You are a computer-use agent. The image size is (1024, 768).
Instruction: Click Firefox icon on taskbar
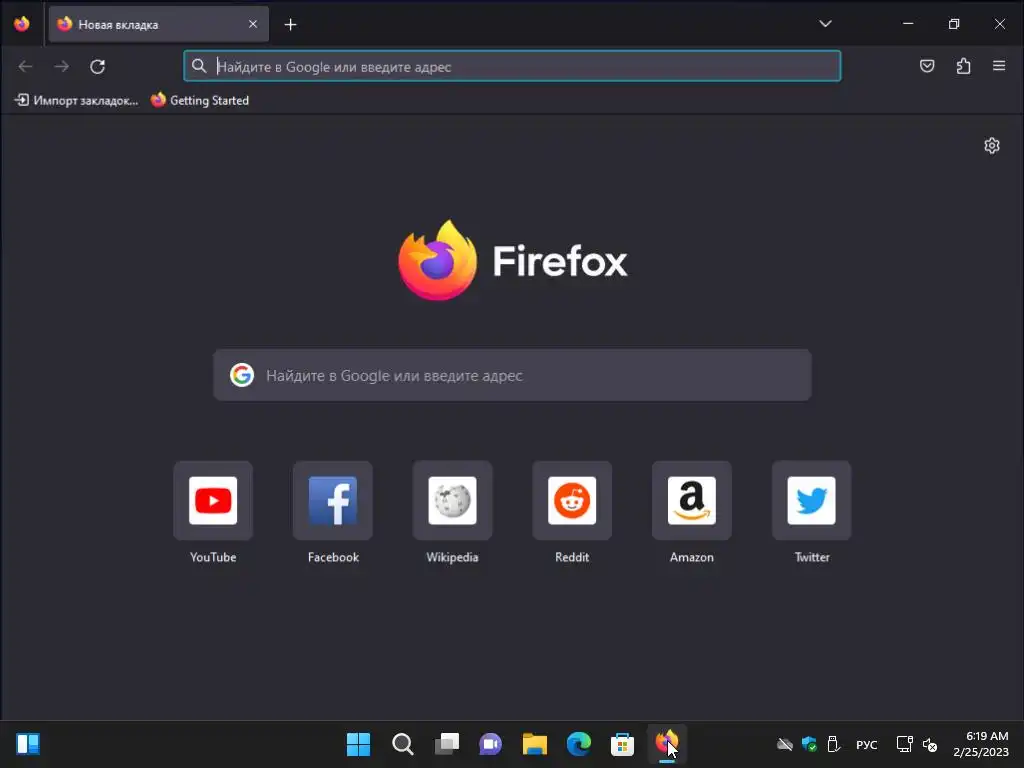click(666, 744)
